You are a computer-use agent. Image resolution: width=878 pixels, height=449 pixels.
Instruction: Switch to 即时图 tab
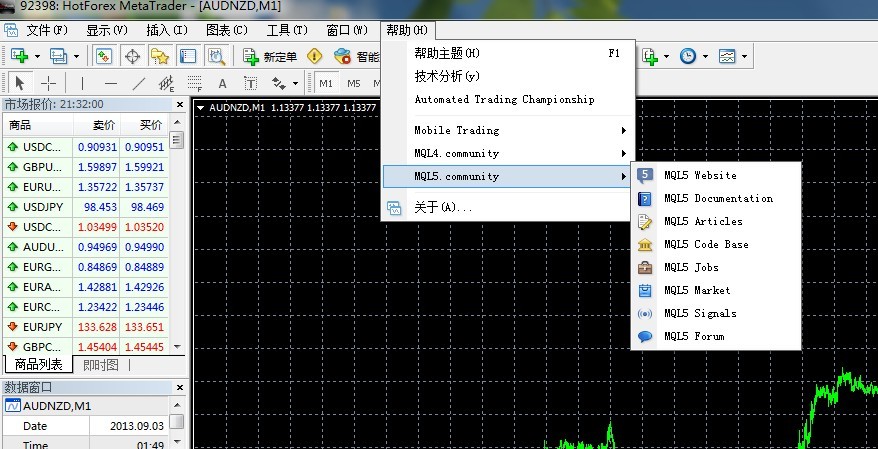pos(101,365)
